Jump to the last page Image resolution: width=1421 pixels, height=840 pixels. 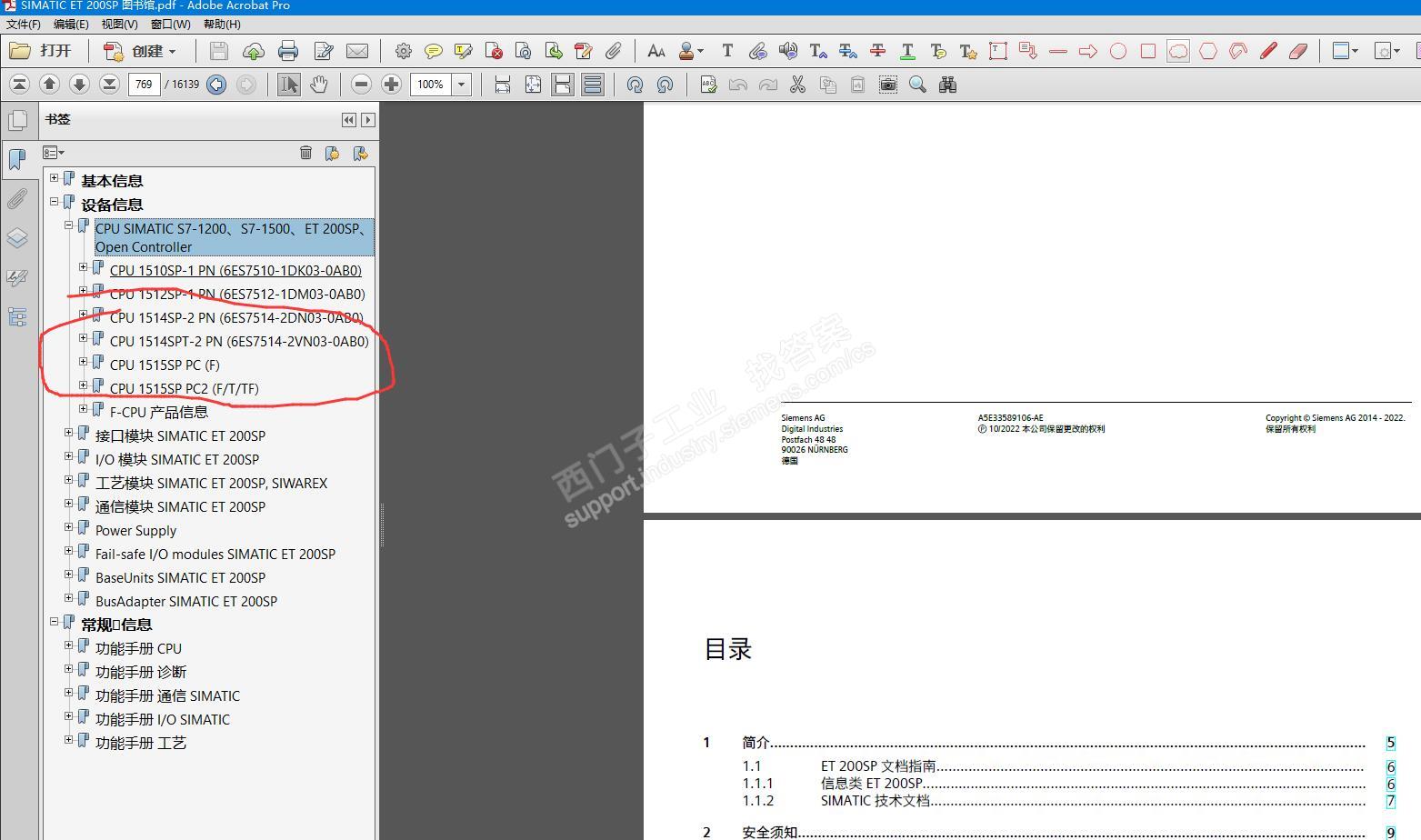(x=109, y=85)
